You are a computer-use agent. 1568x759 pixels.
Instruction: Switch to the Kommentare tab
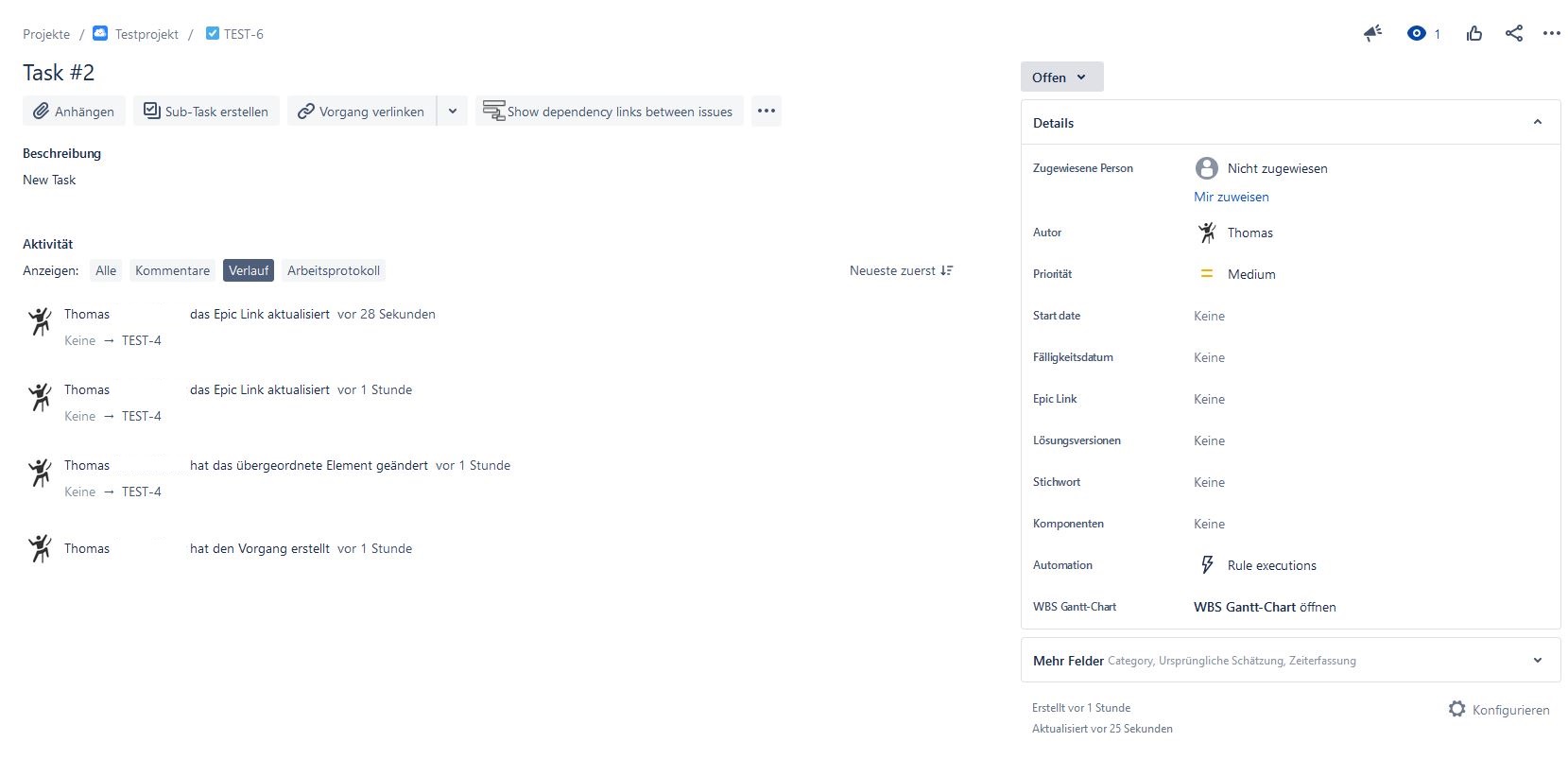(172, 270)
